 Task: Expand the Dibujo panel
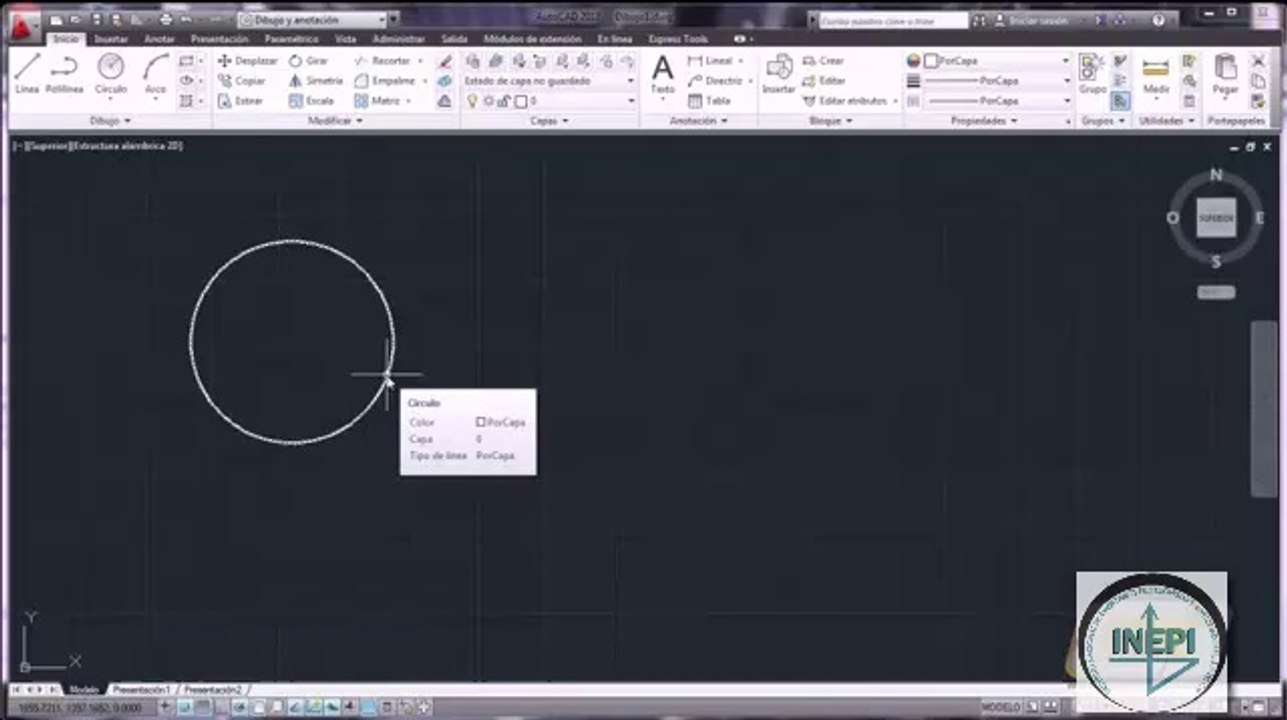(110, 121)
